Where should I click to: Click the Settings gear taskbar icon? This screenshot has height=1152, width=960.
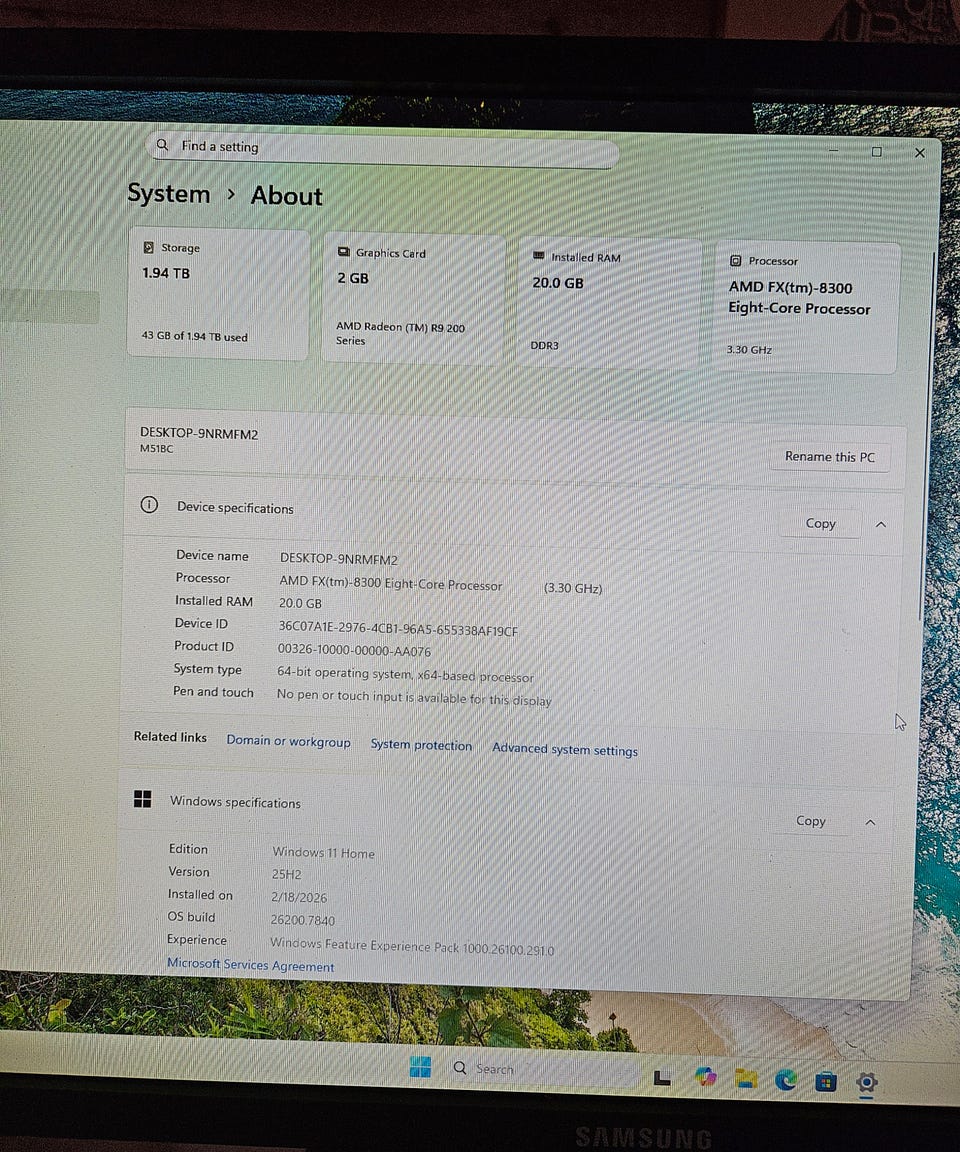tap(867, 1082)
